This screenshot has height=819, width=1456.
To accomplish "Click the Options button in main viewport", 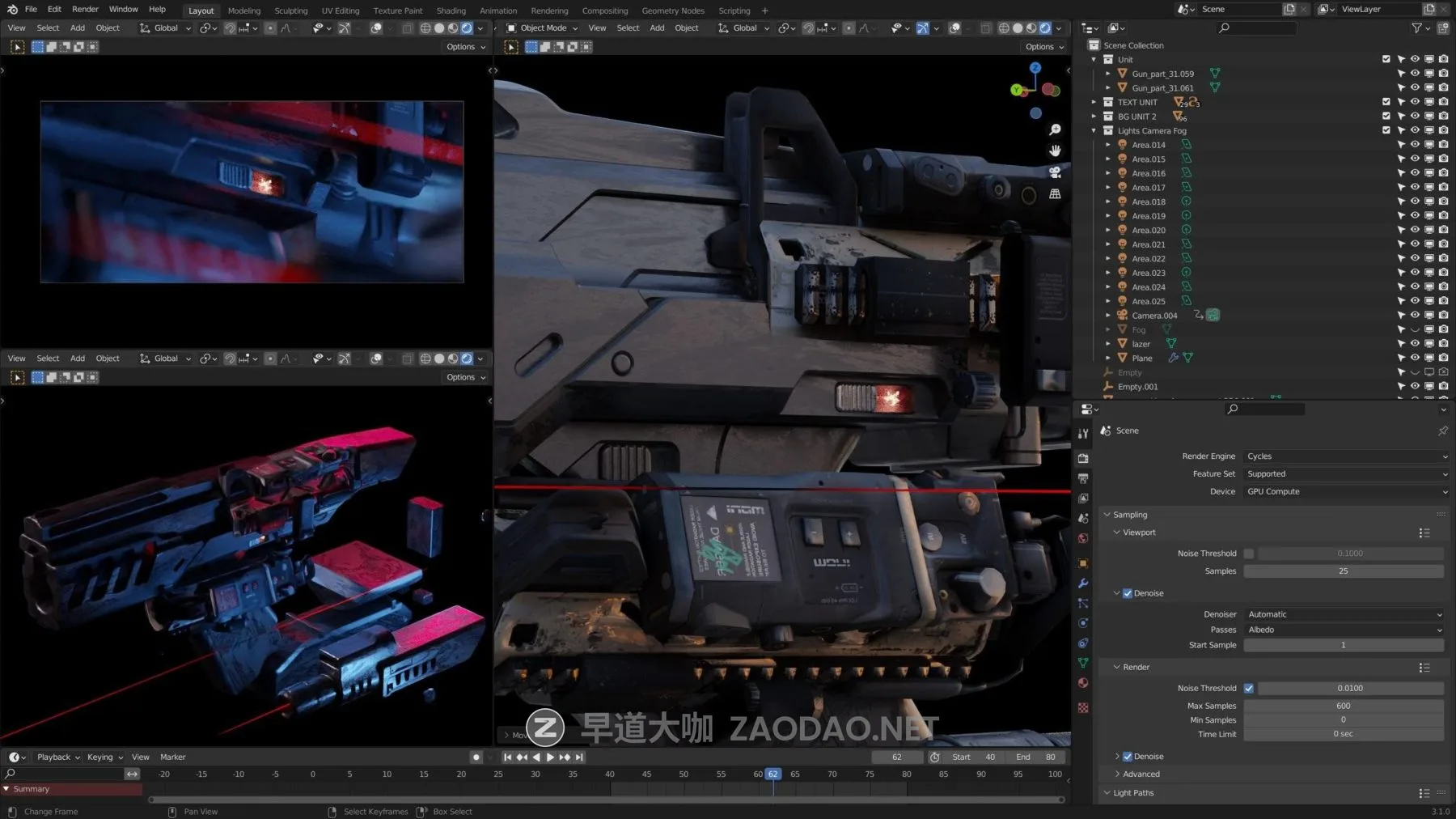I will 1043,47.
